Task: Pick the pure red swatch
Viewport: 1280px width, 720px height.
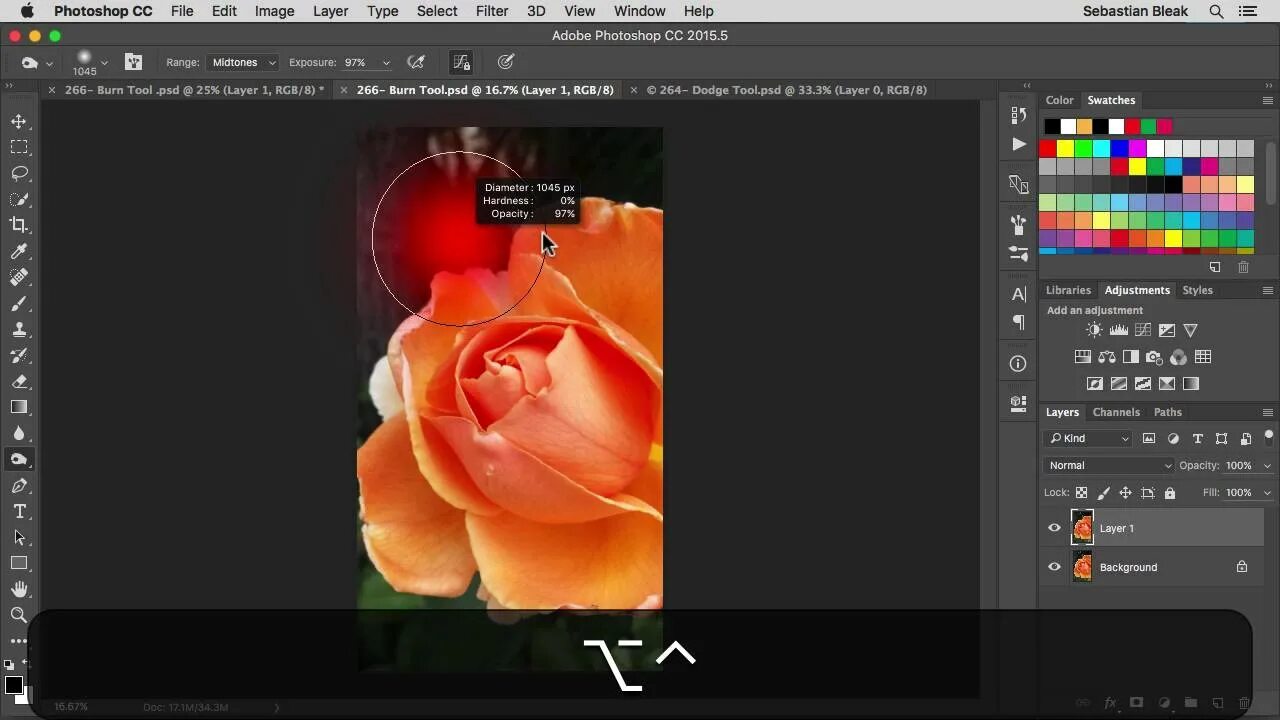Action: pos(1047,149)
